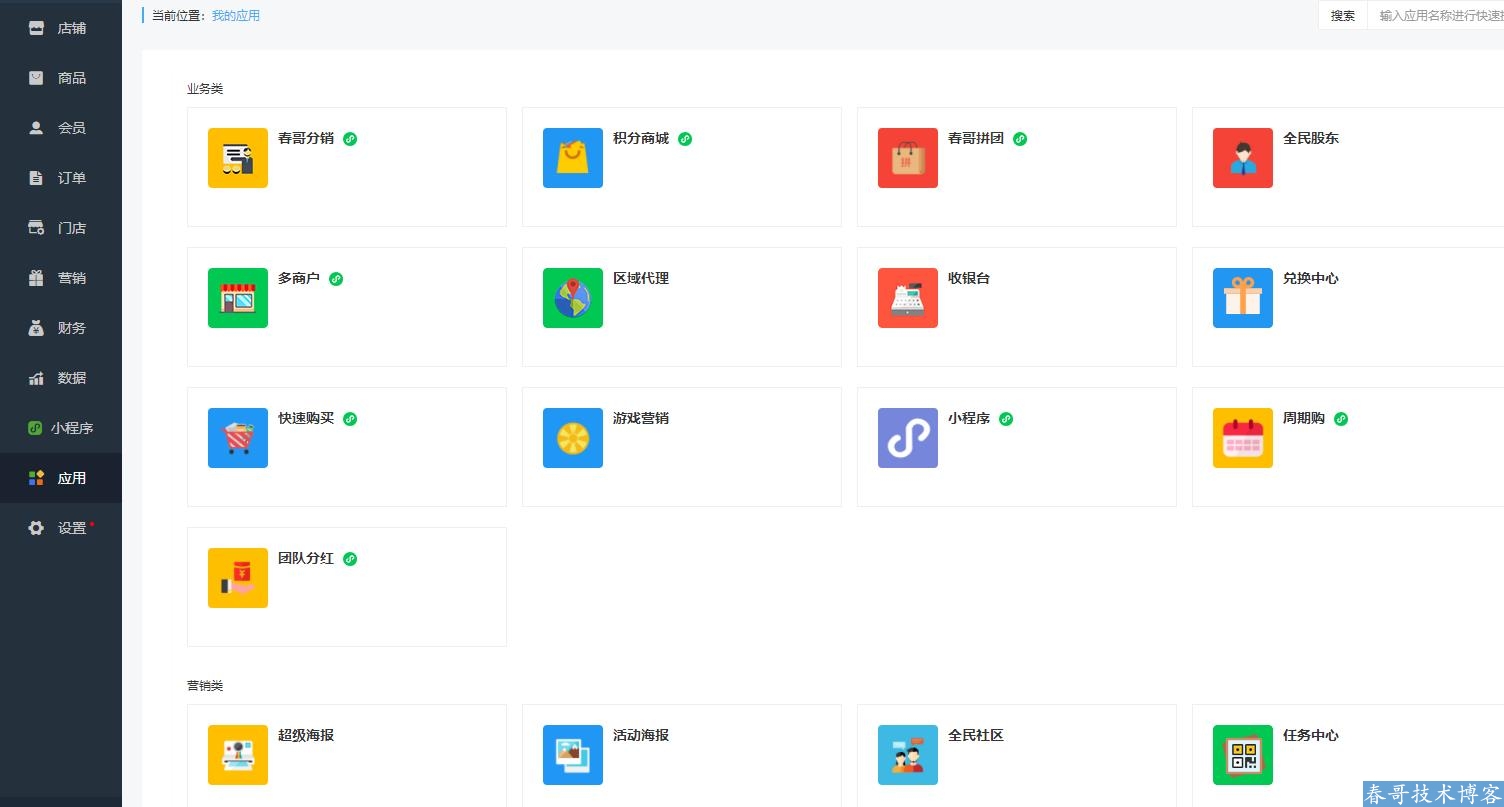
Task: Click green mini-program badge beside 快速购买
Action: tap(350, 419)
